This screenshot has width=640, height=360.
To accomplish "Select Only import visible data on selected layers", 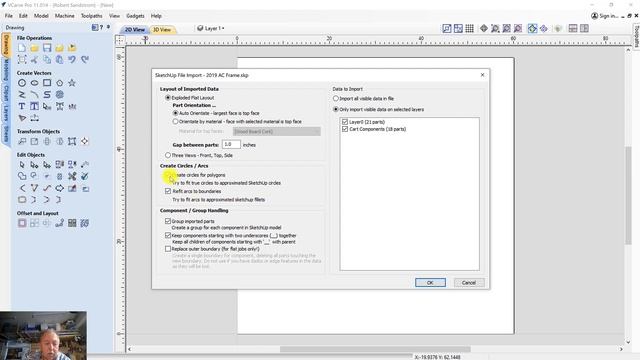I will [x=336, y=109].
